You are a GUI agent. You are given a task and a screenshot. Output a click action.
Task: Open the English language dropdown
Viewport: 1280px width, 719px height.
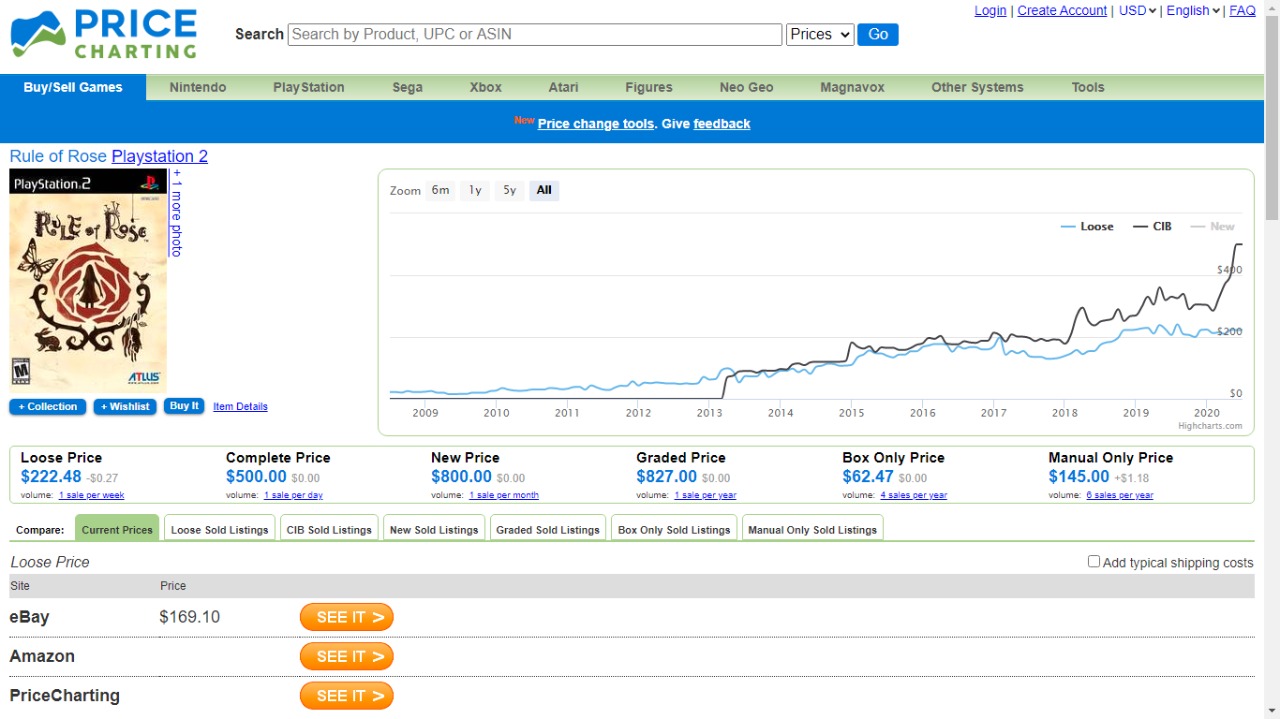coord(1193,11)
